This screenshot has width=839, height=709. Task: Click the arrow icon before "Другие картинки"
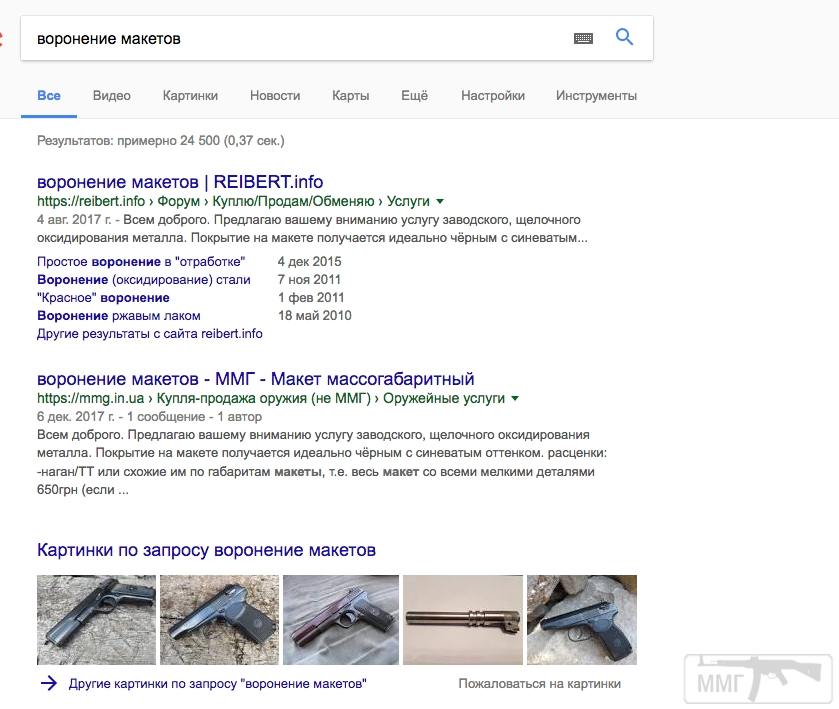tap(49, 683)
